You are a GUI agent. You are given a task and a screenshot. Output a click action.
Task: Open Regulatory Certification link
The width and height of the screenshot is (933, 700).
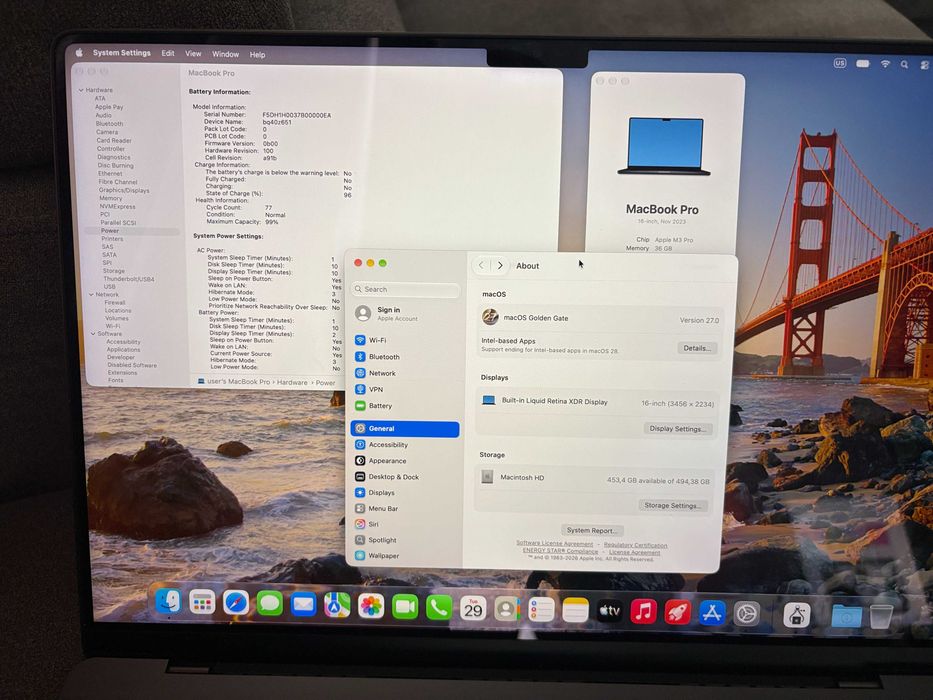click(x=635, y=545)
